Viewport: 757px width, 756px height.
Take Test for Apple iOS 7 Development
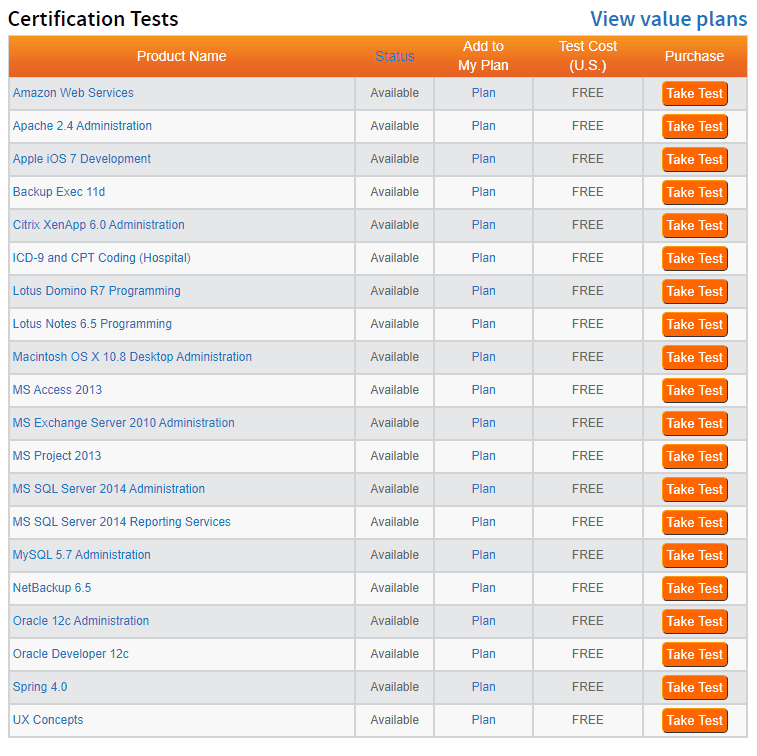(694, 159)
